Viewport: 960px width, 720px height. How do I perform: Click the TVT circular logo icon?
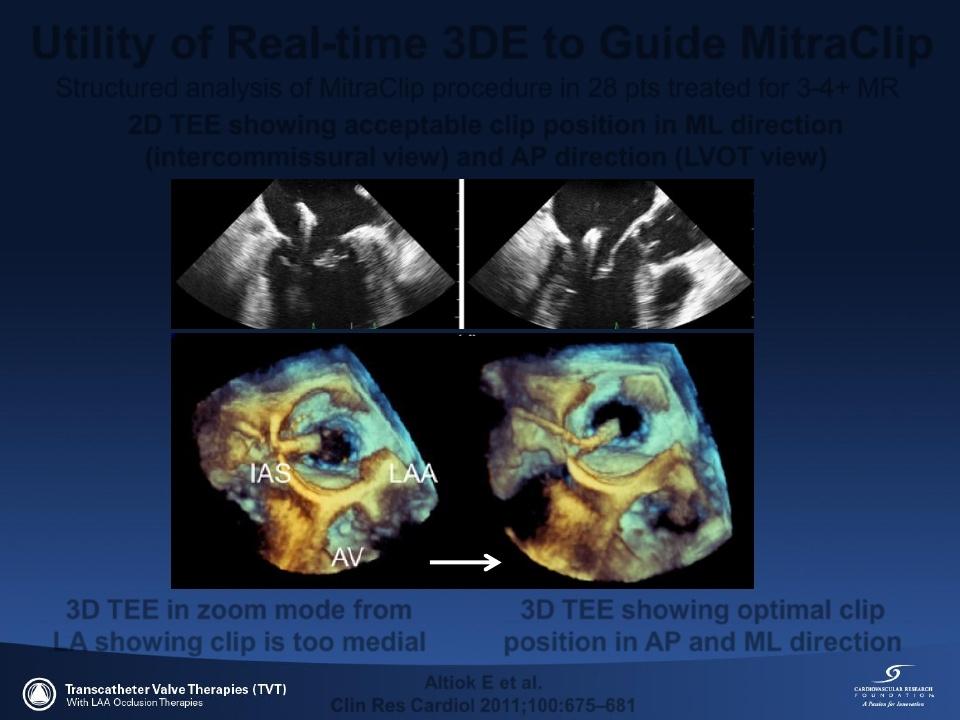point(39,695)
